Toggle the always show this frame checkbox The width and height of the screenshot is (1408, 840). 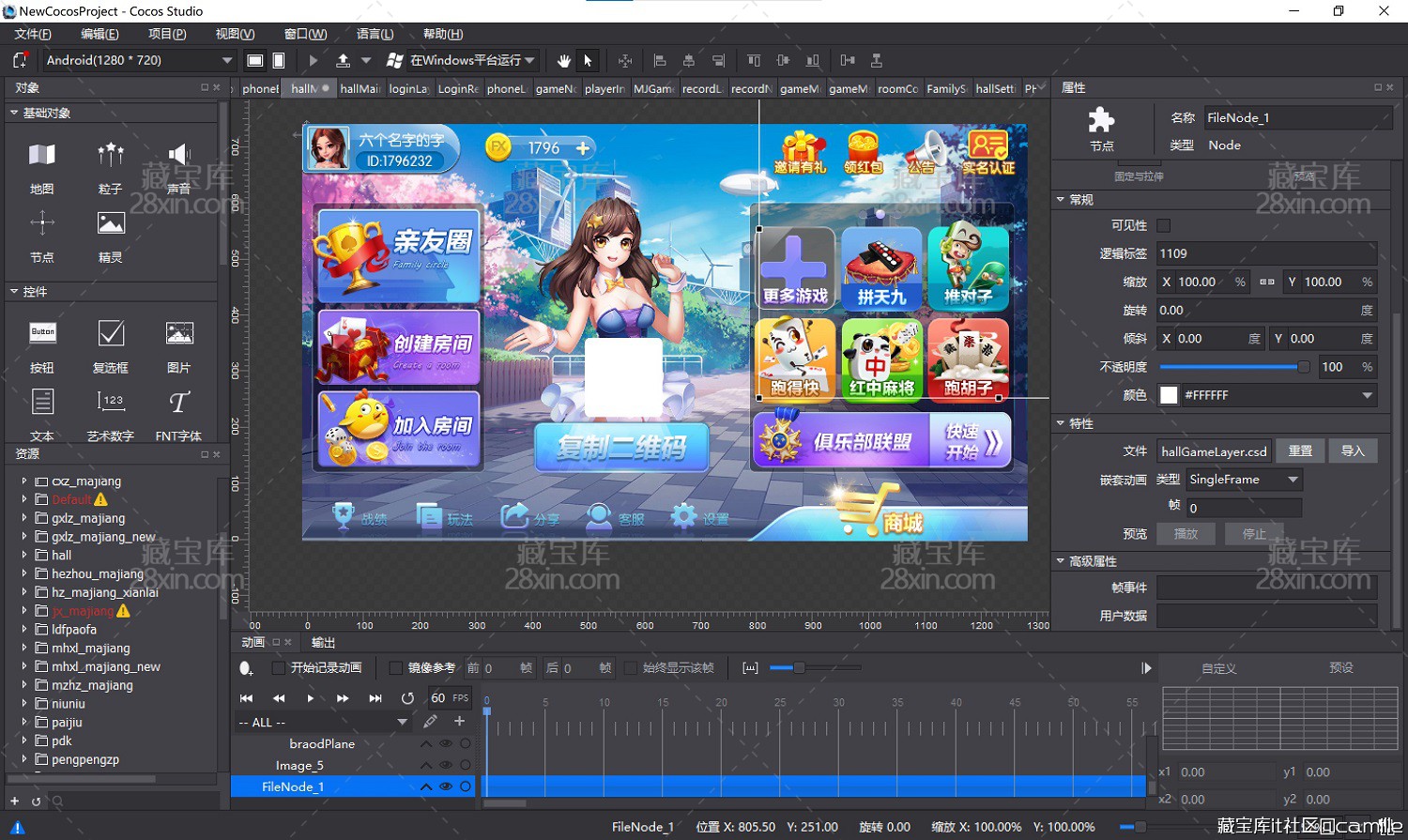(x=631, y=668)
